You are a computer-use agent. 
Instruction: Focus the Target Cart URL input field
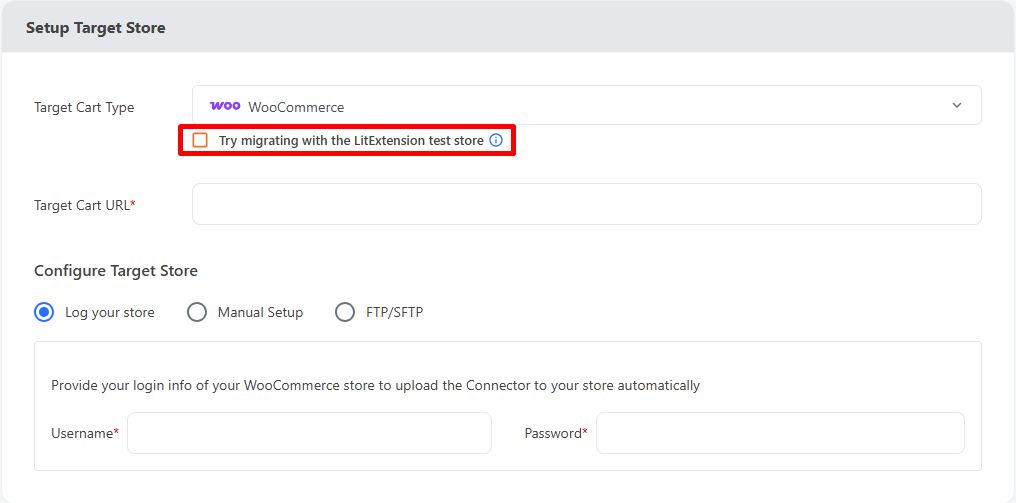[586, 204]
